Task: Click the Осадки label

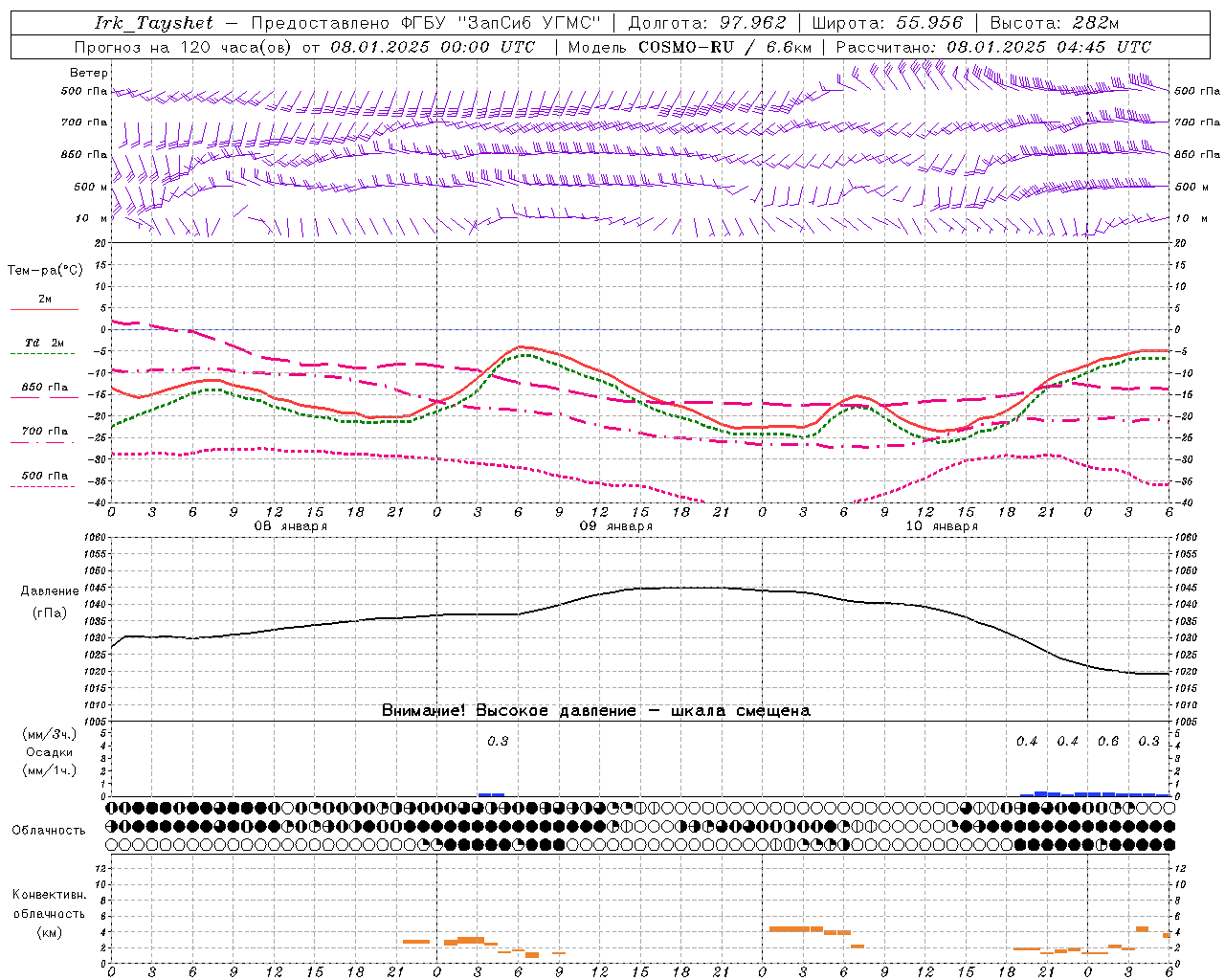Action: 50,752
